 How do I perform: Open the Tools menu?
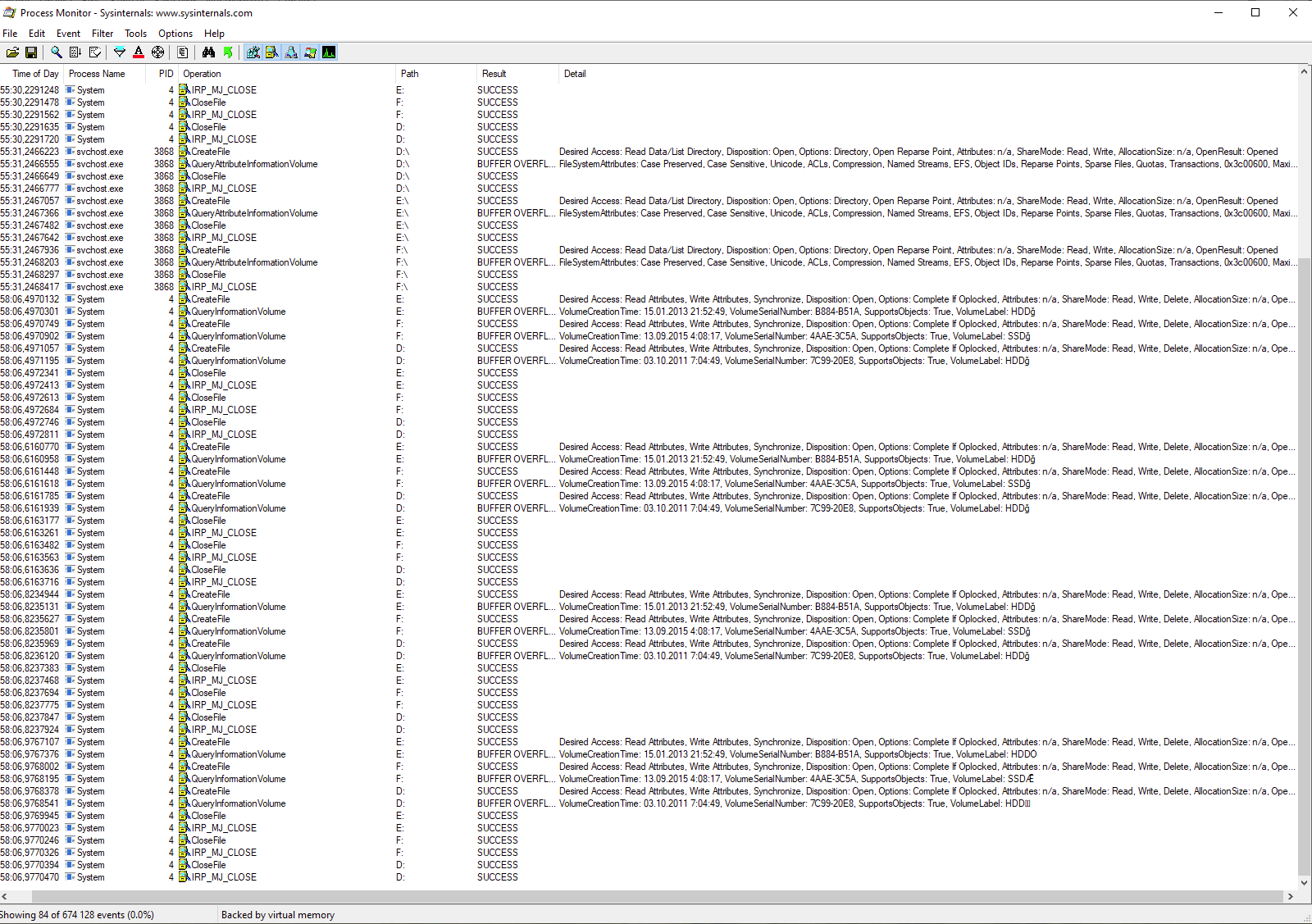[x=135, y=34]
